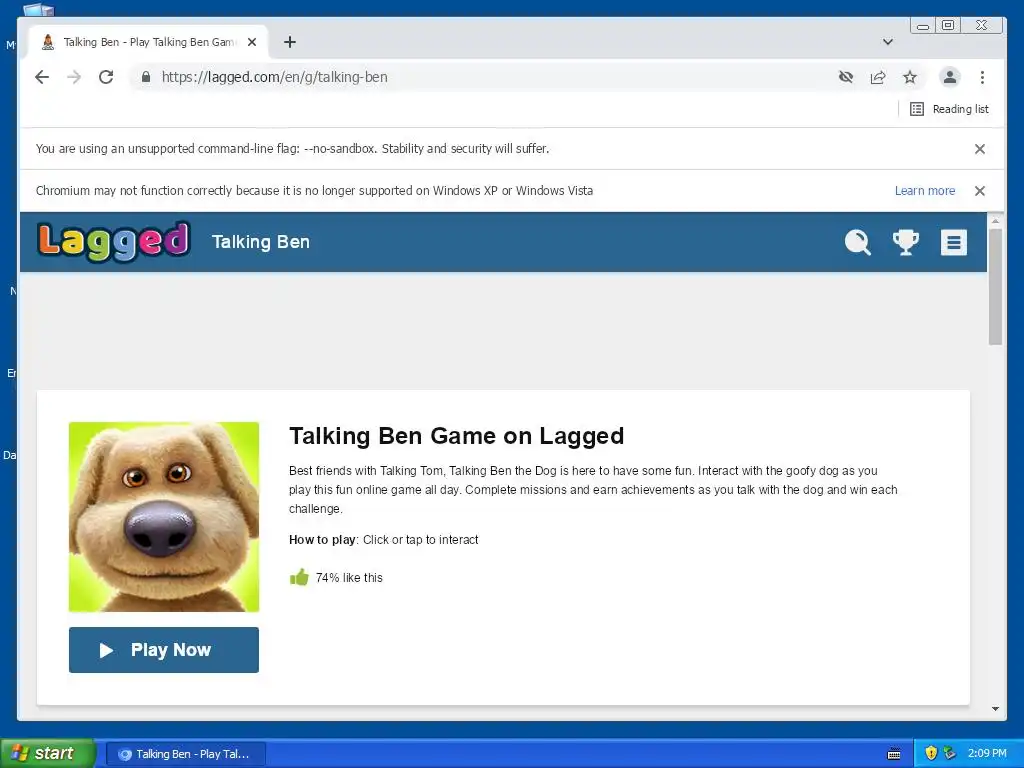Click the browser forward arrow
This screenshot has width=1024, height=768.
[x=74, y=77]
